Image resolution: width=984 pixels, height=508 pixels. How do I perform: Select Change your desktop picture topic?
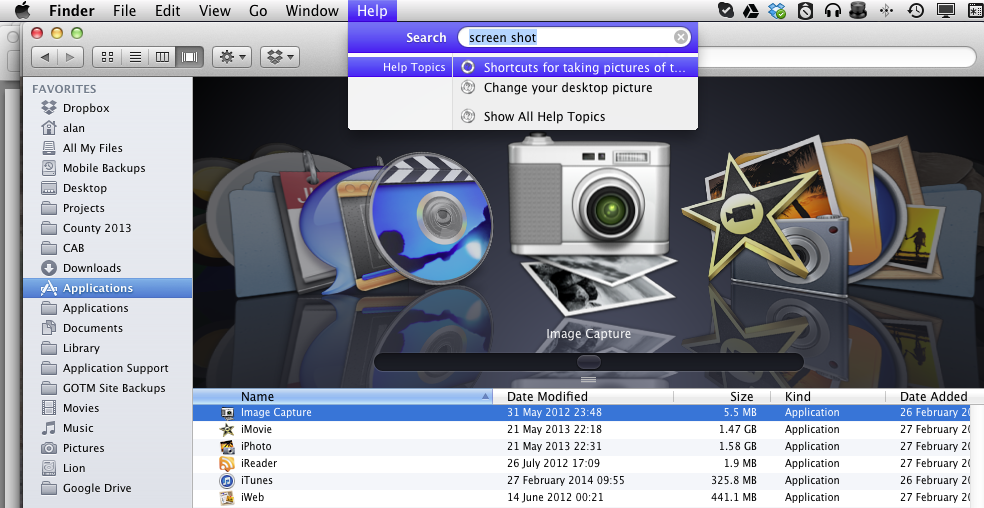[575, 88]
